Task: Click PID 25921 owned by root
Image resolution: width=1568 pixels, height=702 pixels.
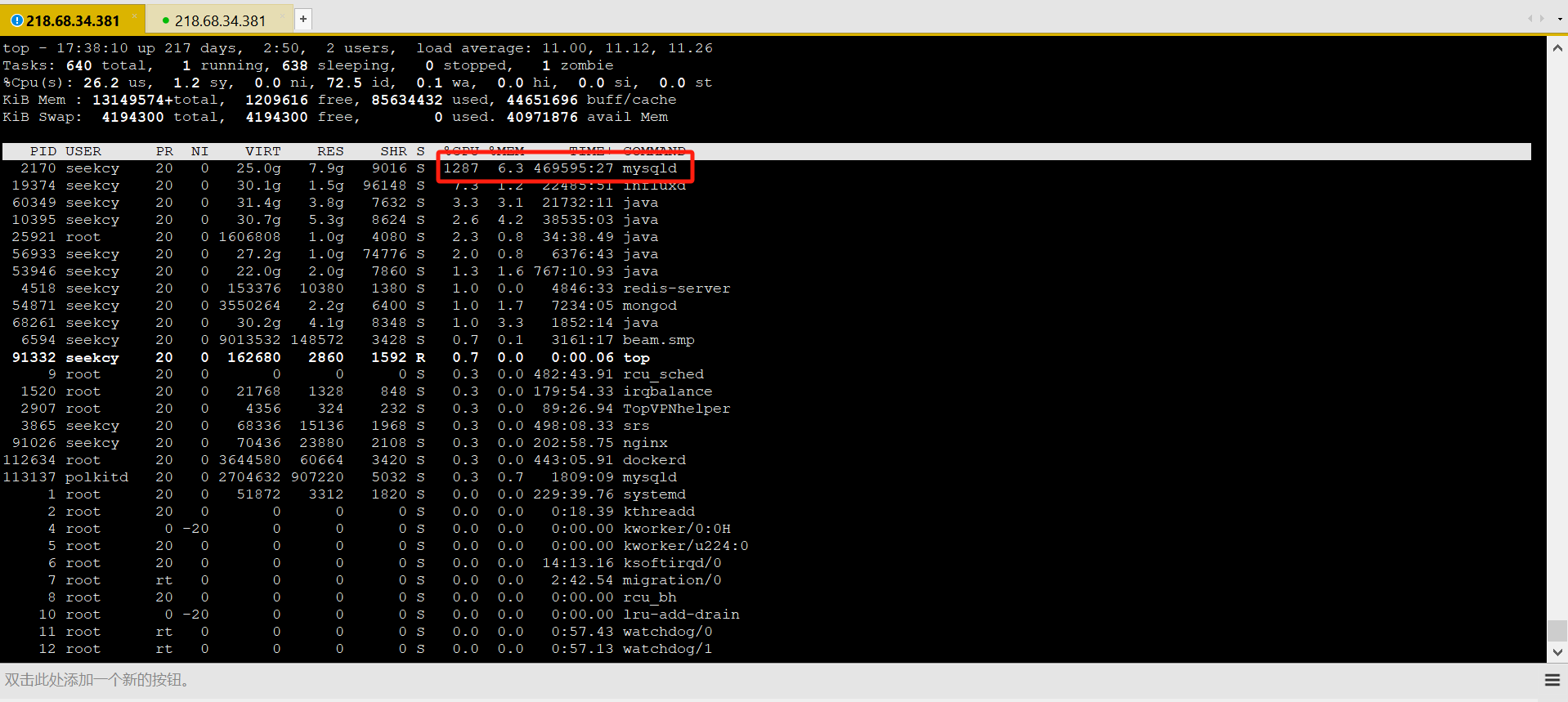Action: coord(34,237)
